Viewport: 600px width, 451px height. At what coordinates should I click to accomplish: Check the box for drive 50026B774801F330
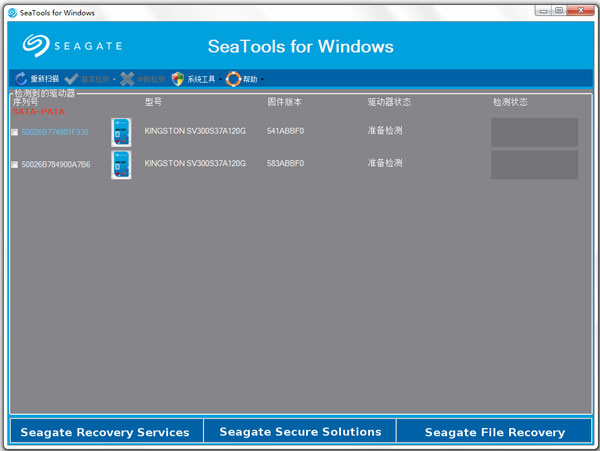pyautogui.click(x=14, y=132)
